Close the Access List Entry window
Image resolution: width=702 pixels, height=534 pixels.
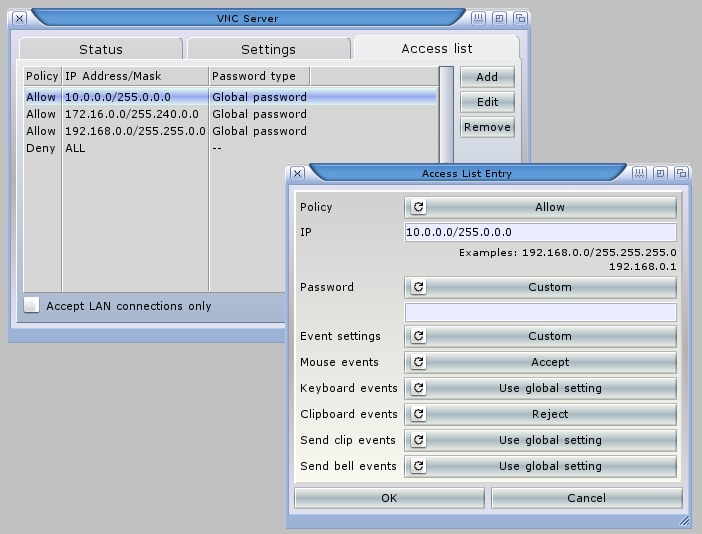(x=297, y=173)
